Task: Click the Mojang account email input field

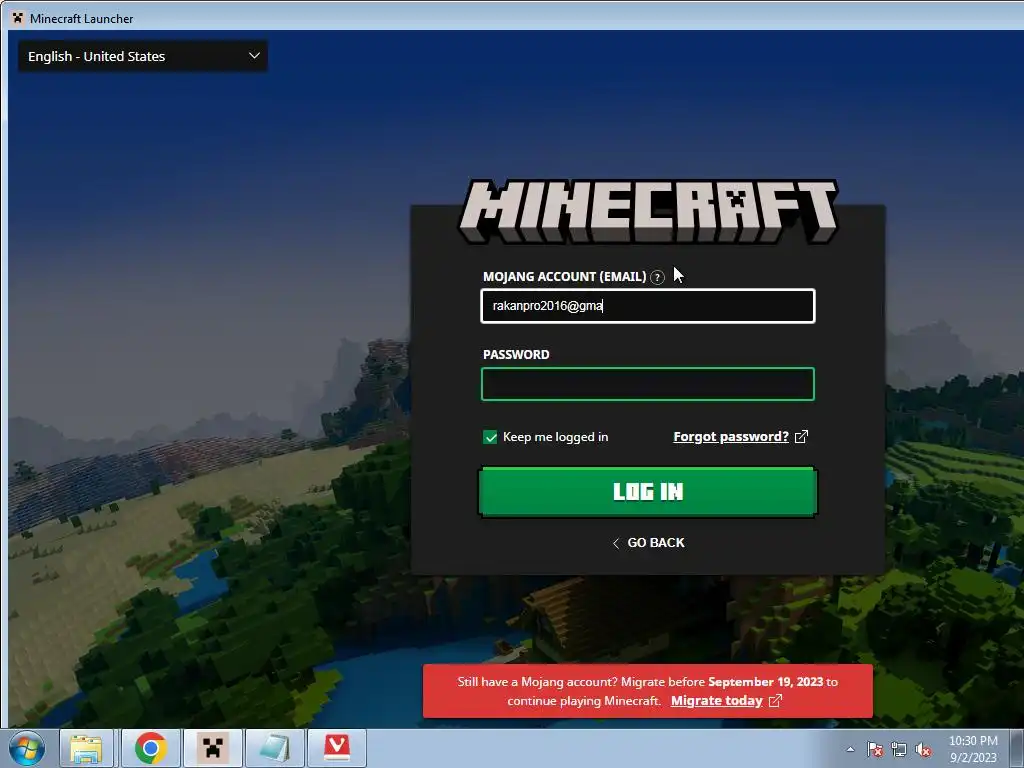Action: pyautogui.click(x=648, y=306)
